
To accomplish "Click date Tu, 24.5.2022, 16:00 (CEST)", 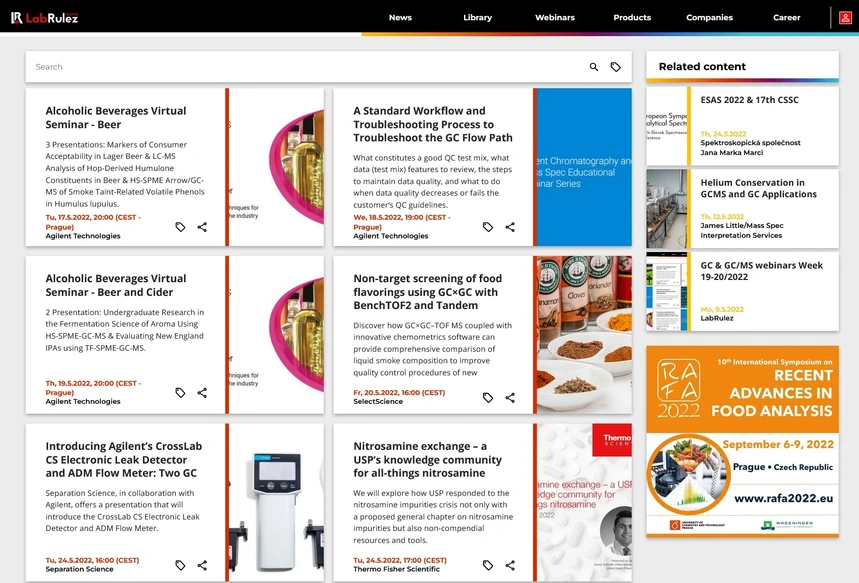I will [x=92, y=560].
